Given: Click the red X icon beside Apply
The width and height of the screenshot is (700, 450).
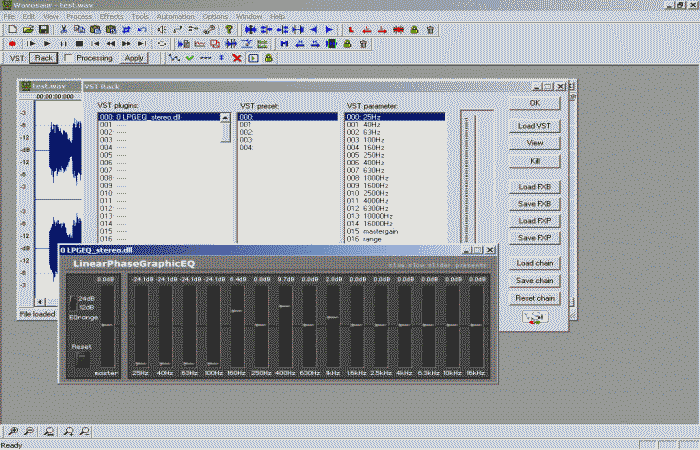Looking at the screenshot, I should [237, 58].
